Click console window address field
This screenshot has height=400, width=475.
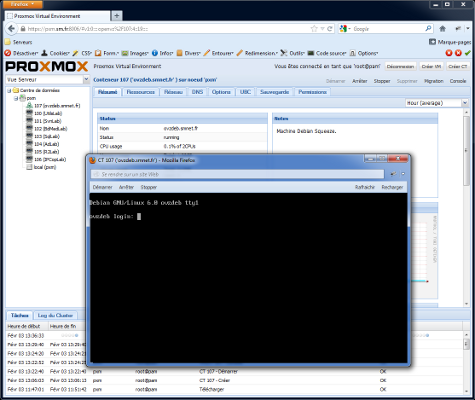pyautogui.click(x=237, y=174)
